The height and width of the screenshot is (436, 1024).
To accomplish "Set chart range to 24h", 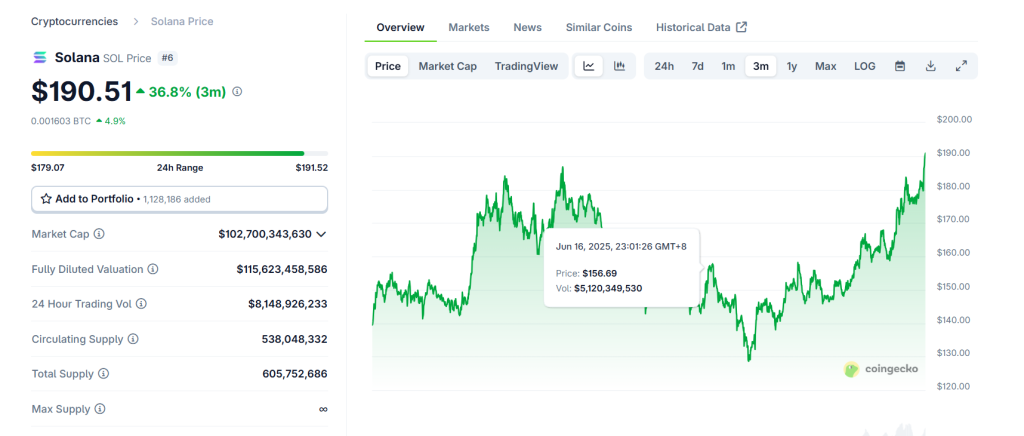I will click(664, 66).
